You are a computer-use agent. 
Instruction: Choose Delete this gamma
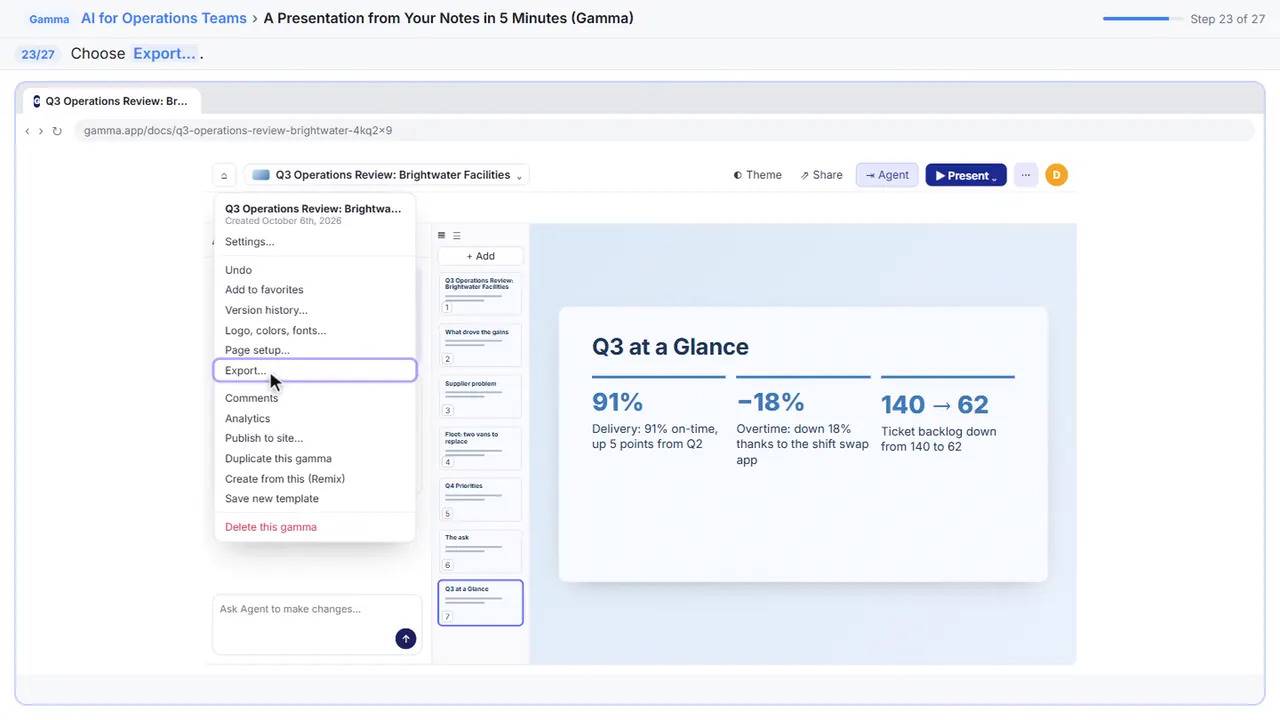(x=315, y=527)
